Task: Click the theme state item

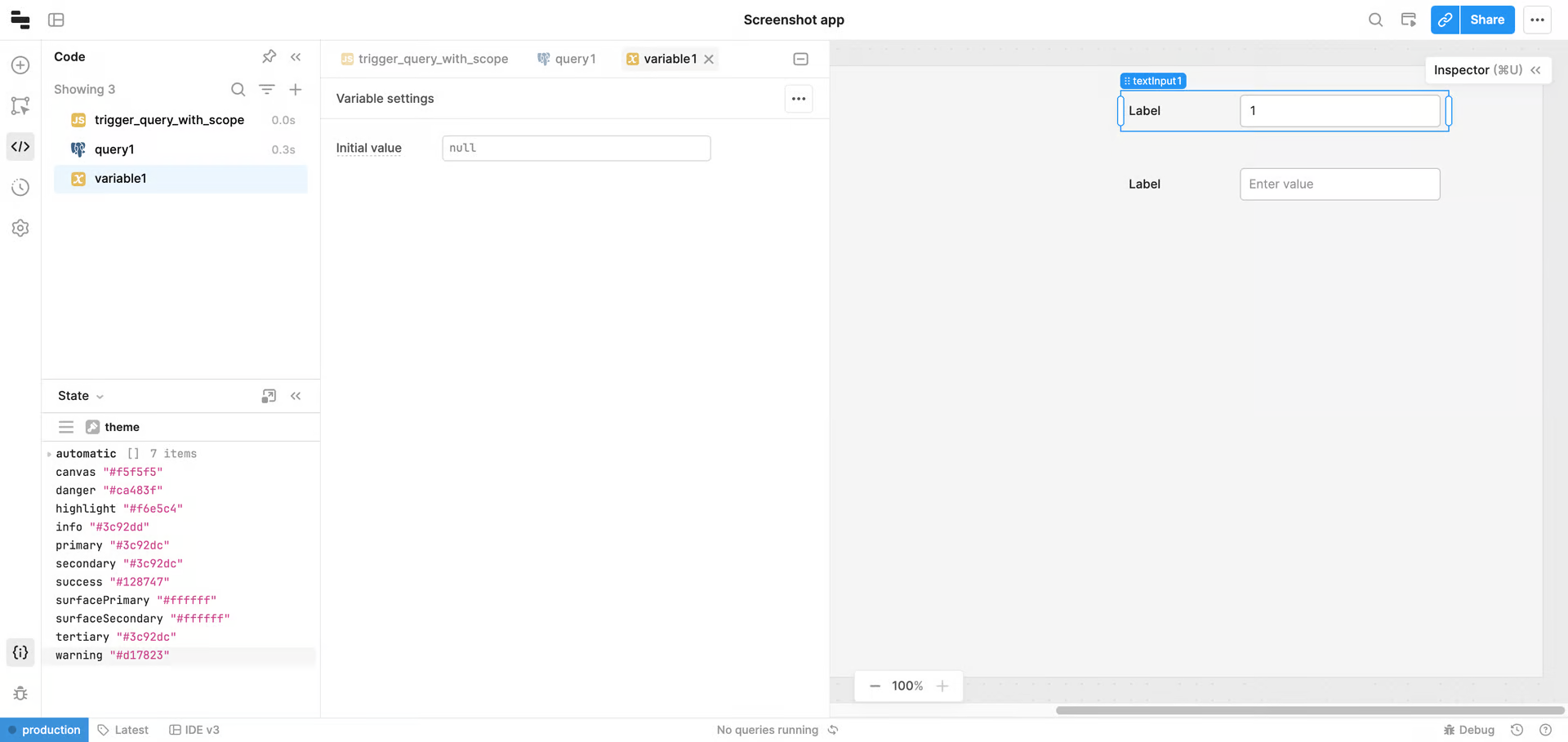Action: [x=113, y=427]
